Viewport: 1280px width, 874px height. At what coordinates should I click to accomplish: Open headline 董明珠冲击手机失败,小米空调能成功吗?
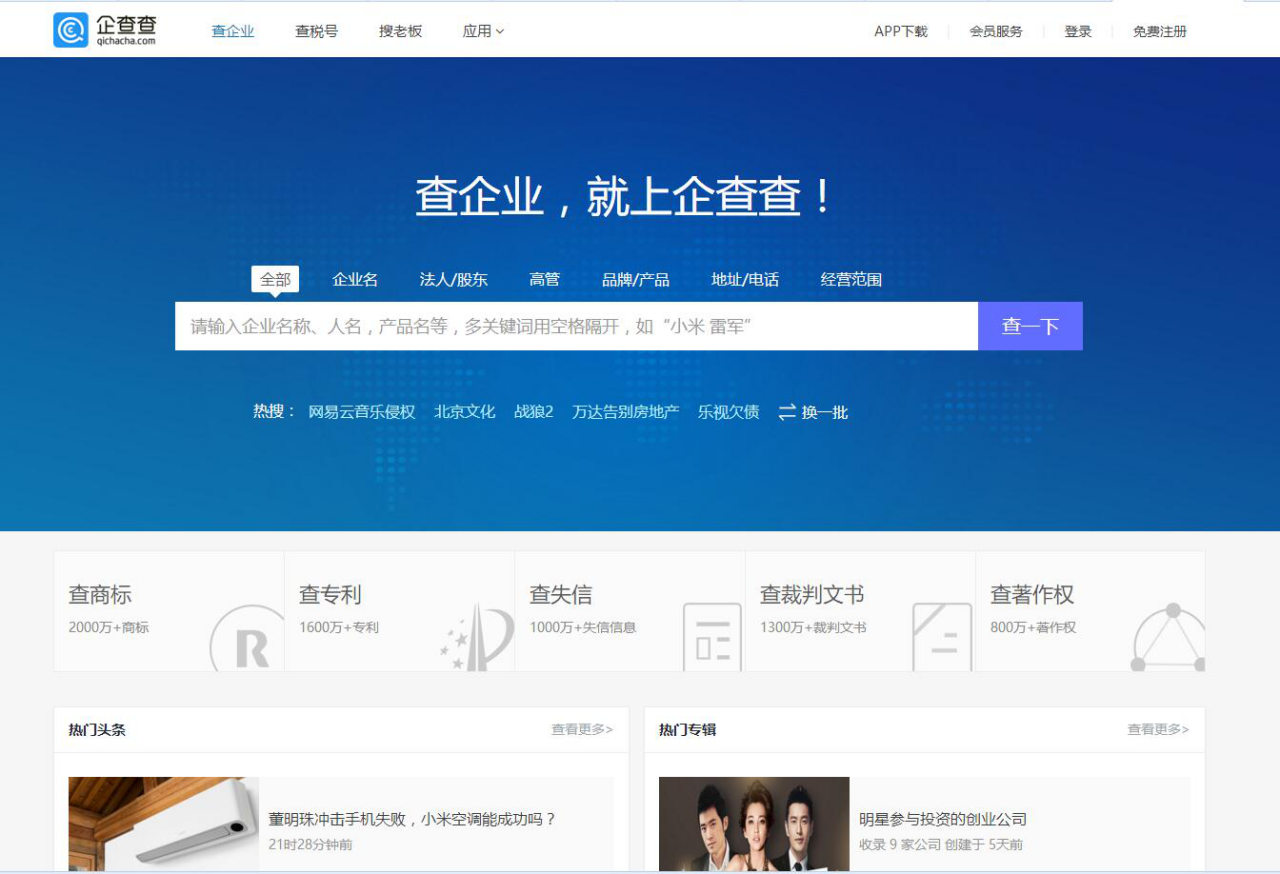[412, 819]
